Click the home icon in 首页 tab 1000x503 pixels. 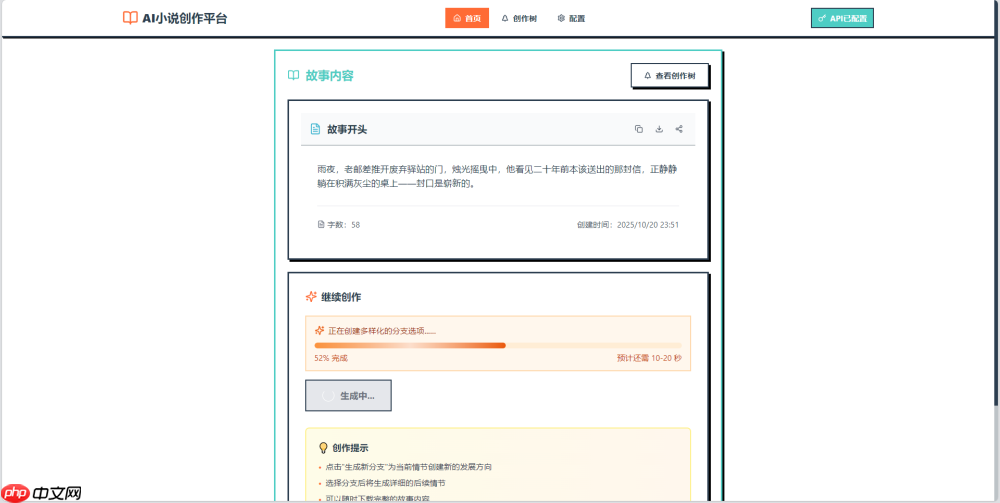[457, 18]
